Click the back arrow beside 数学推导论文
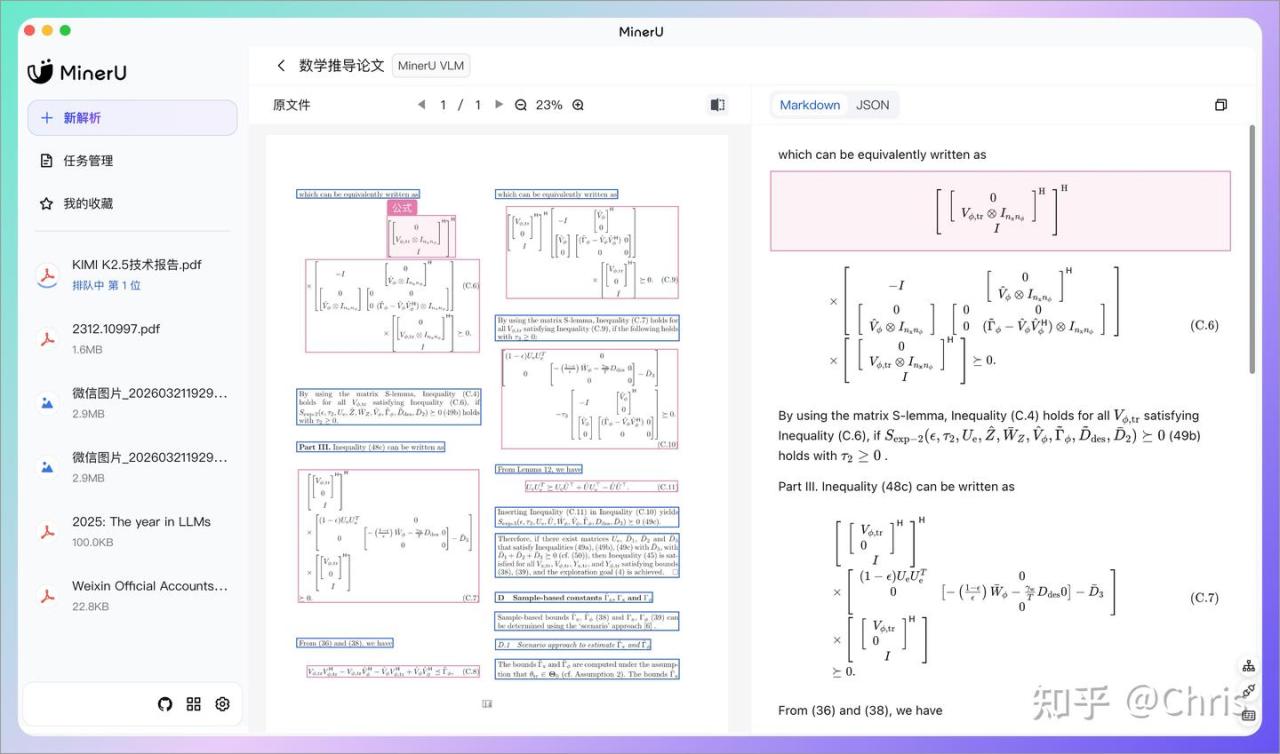 pyautogui.click(x=281, y=66)
